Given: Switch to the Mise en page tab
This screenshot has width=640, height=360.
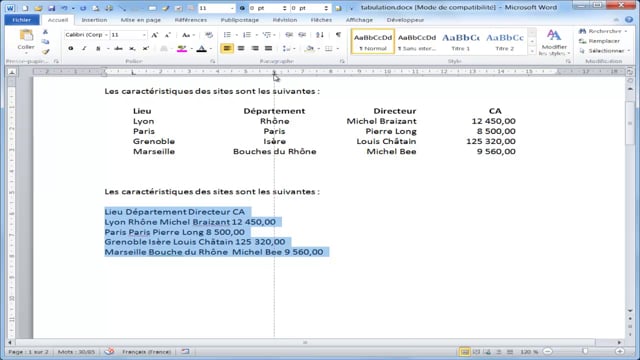Looking at the screenshot, I should point(140,20).
